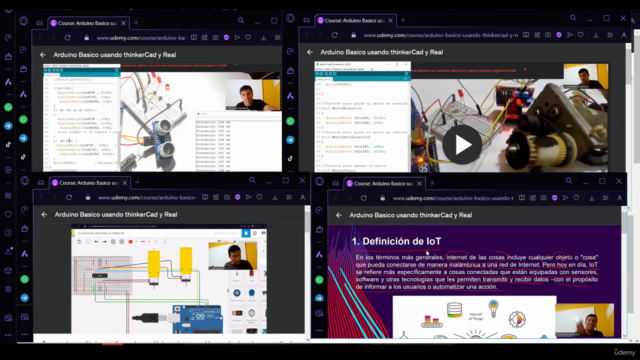Open Telegram in the outermost left sidebar
This screenshot has width=640, height=360.
pos(8,126)
